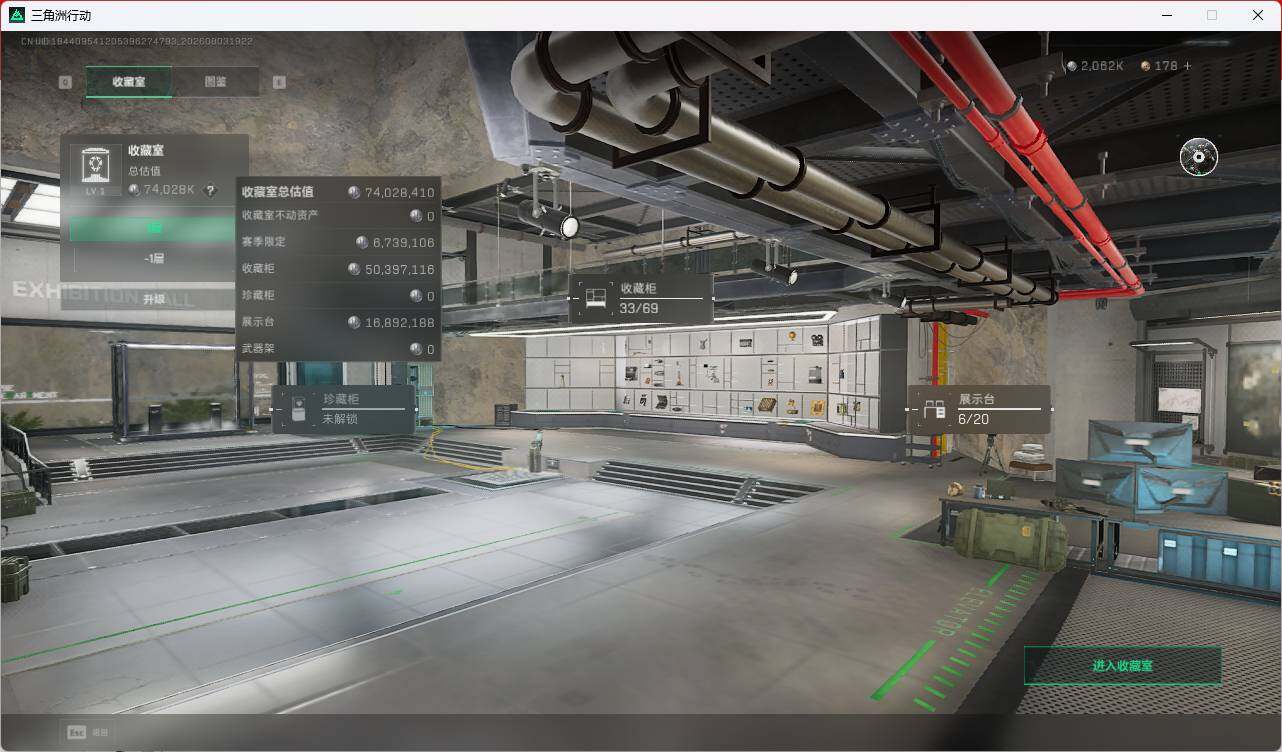Open the locked 珍藏柜 未解锁 marker
1282x752 pixels.
[344, 409]
